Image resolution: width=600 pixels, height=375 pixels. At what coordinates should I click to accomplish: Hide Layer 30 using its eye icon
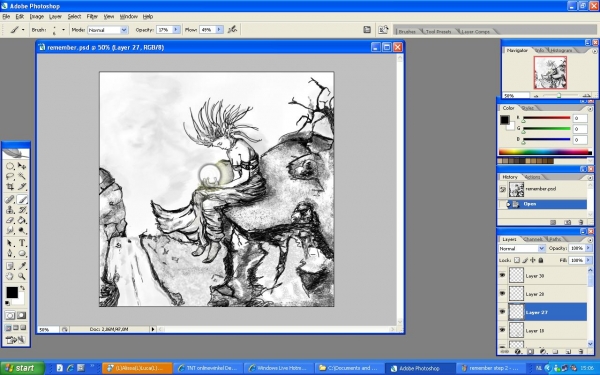point(502,275)
